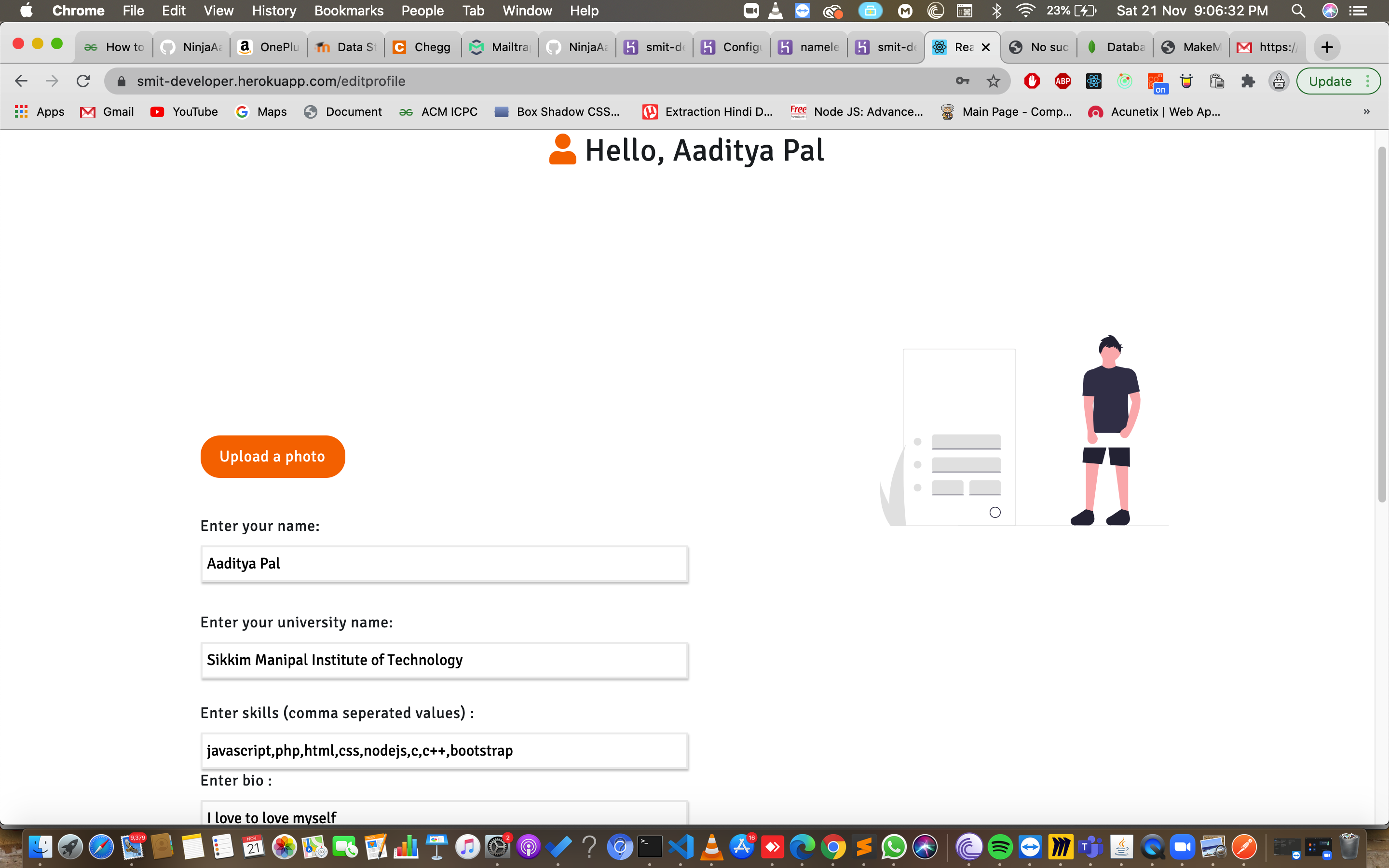The height and width of the screenshot is (868, 1389).
Task: Bookmark this page via the star icon
Action: tap(993, 81)
